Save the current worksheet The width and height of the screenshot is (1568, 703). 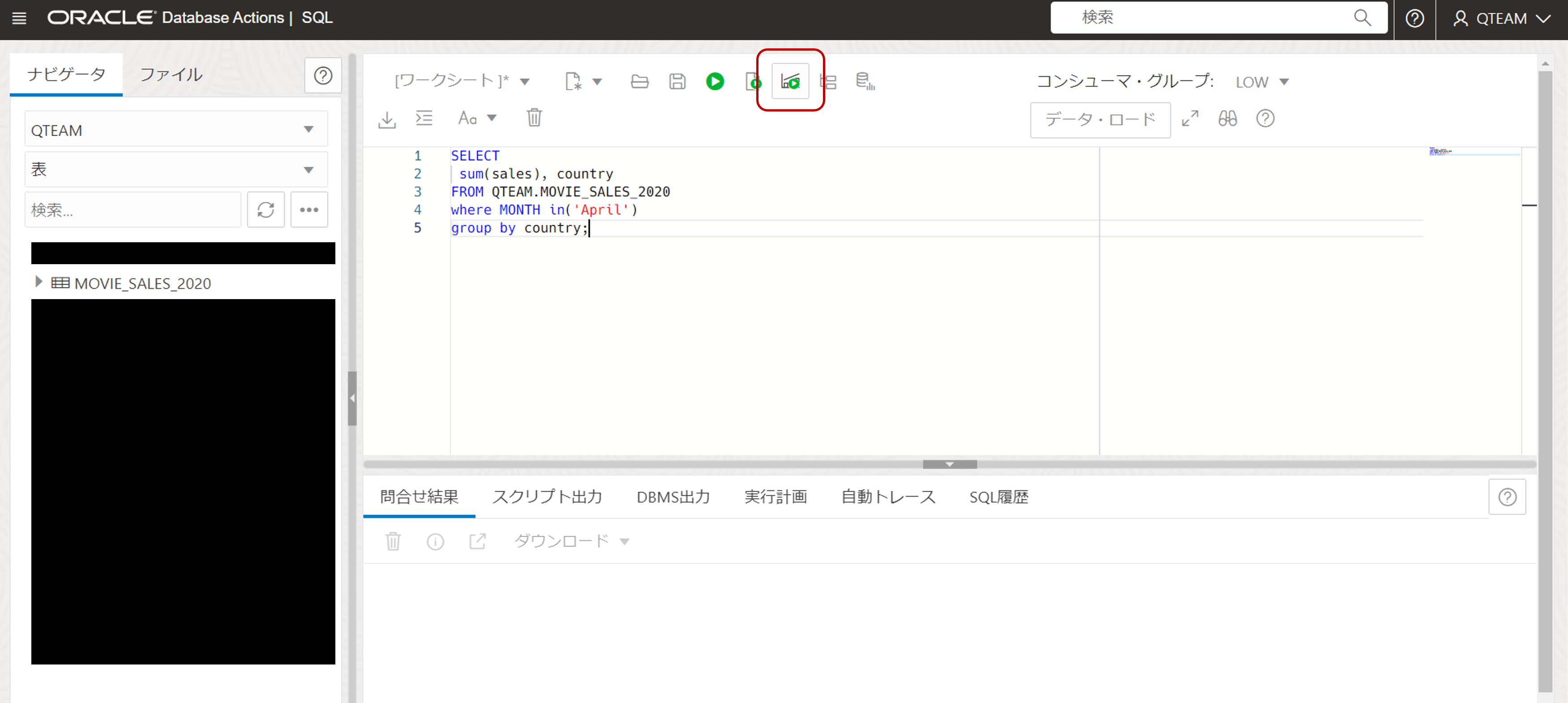677,81
